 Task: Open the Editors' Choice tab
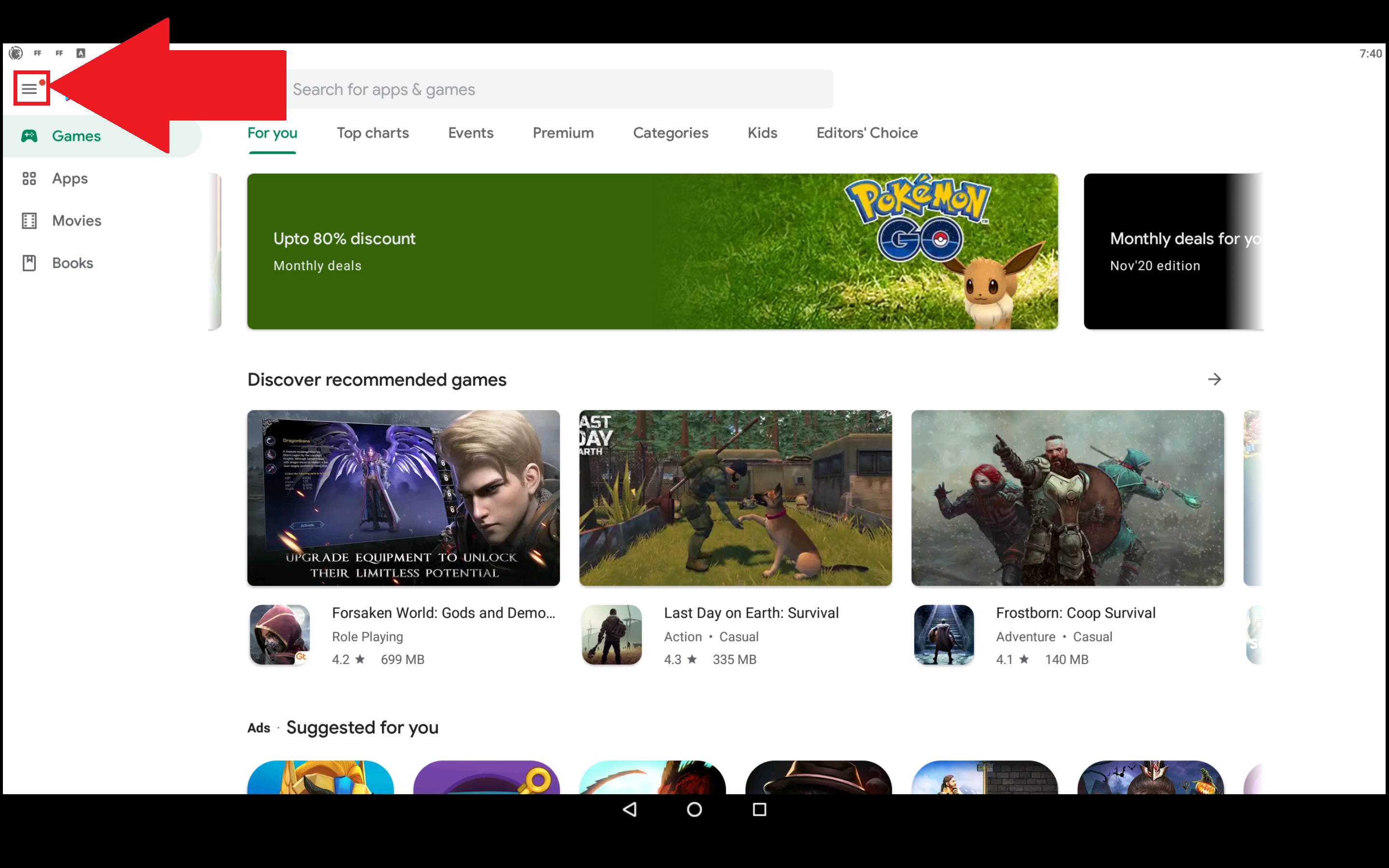coord(867,133)
